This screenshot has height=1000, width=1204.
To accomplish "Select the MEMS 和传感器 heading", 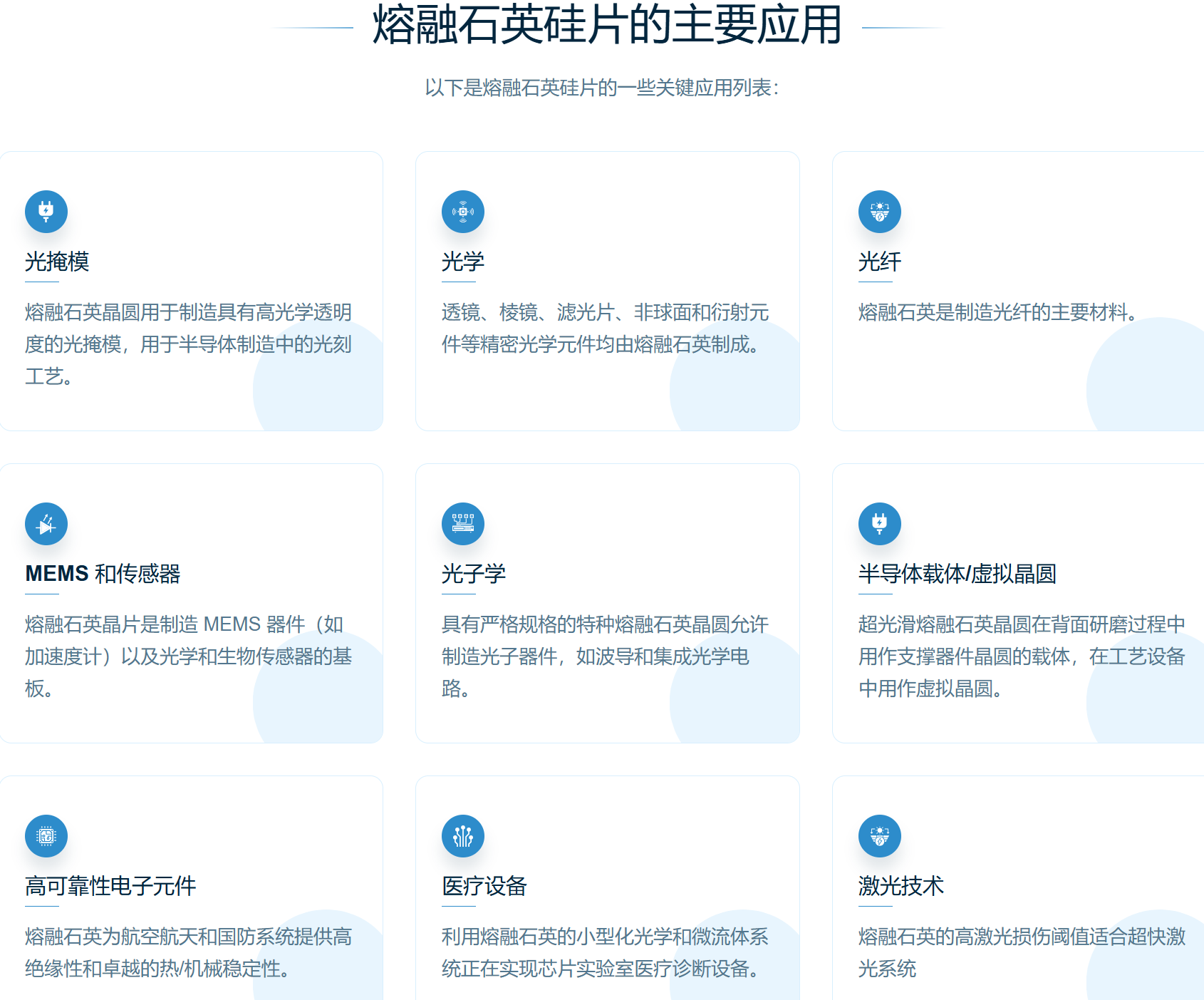I will 103,574.
